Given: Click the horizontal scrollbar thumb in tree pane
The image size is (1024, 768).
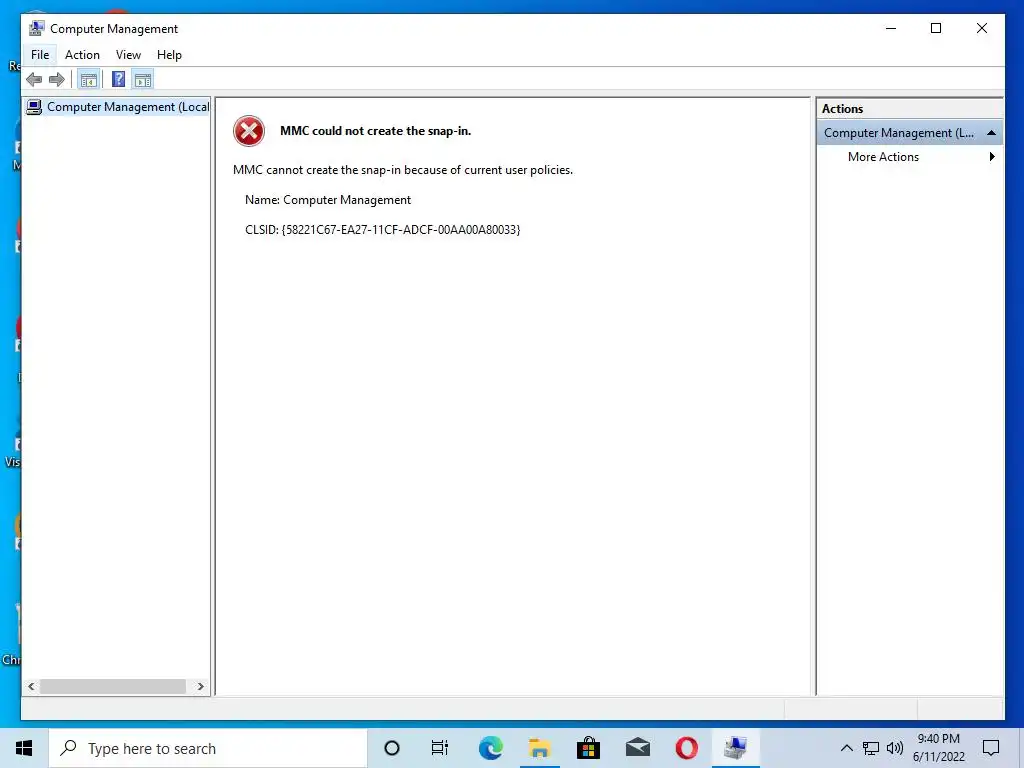Looking at the screenshot, I should tap(112, 686).
